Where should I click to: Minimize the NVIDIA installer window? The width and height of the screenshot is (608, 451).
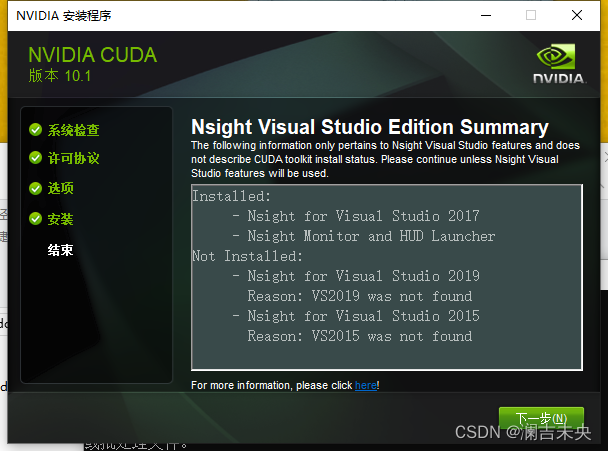(486, 15)
